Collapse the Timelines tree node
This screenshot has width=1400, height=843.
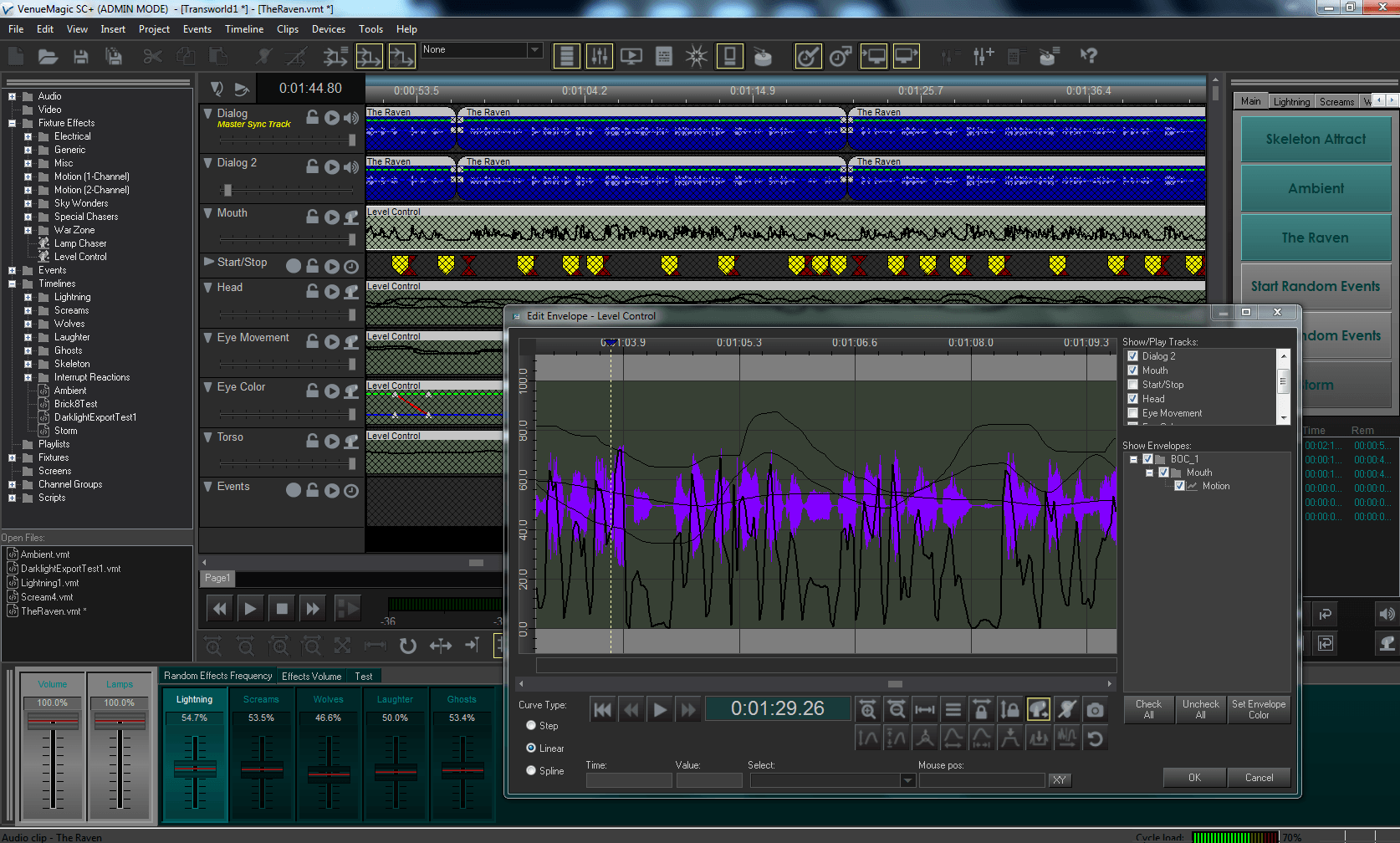click(x=12, y=284)
